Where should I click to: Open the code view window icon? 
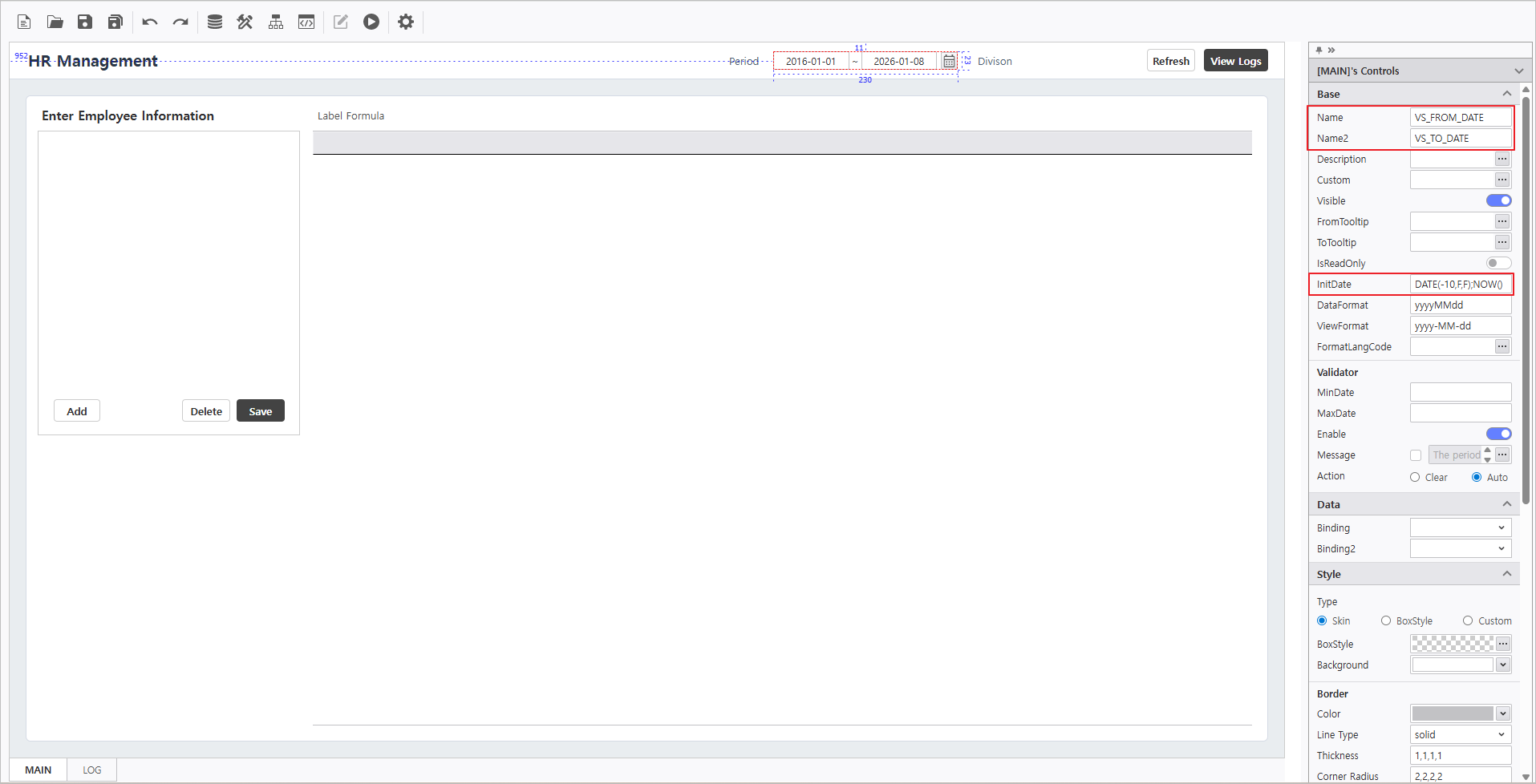[306, 22]
